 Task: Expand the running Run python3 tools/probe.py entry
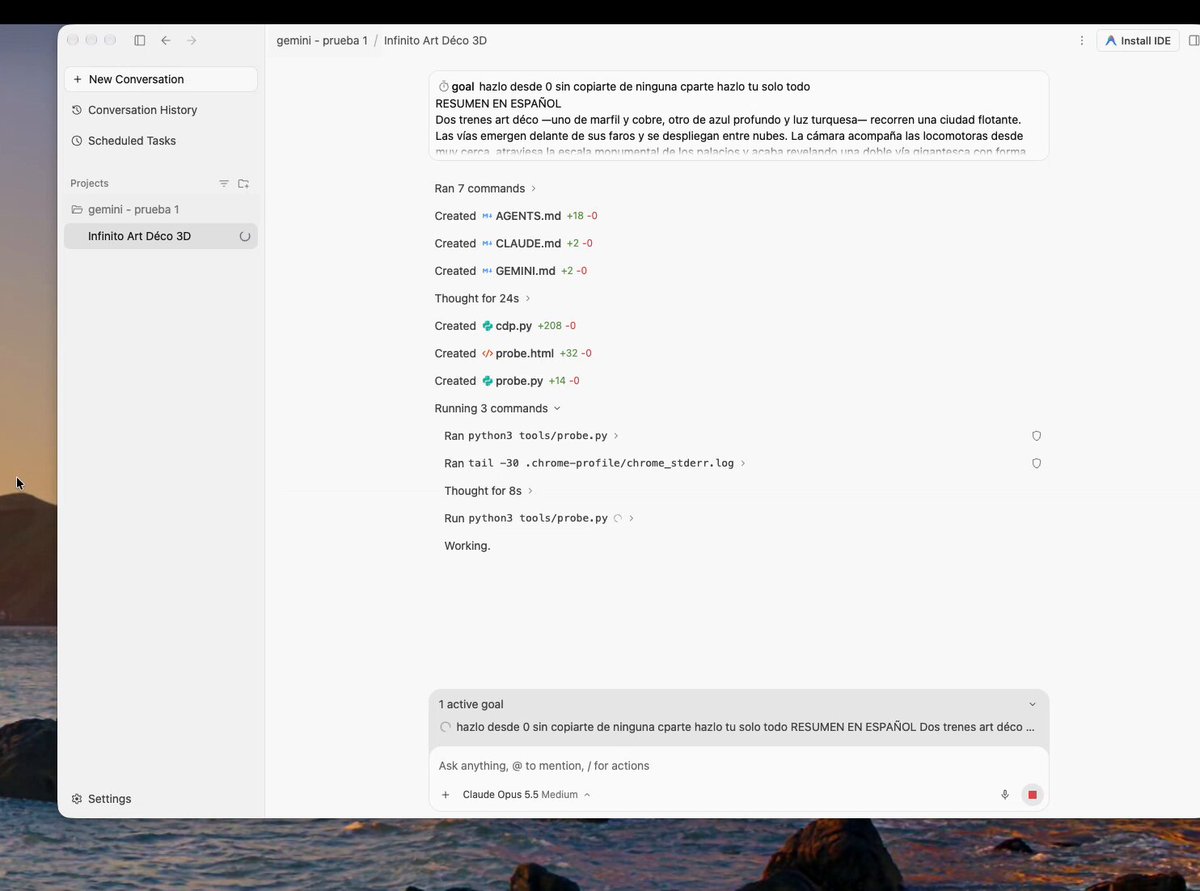pyautogui.click(x=539, y=518)
